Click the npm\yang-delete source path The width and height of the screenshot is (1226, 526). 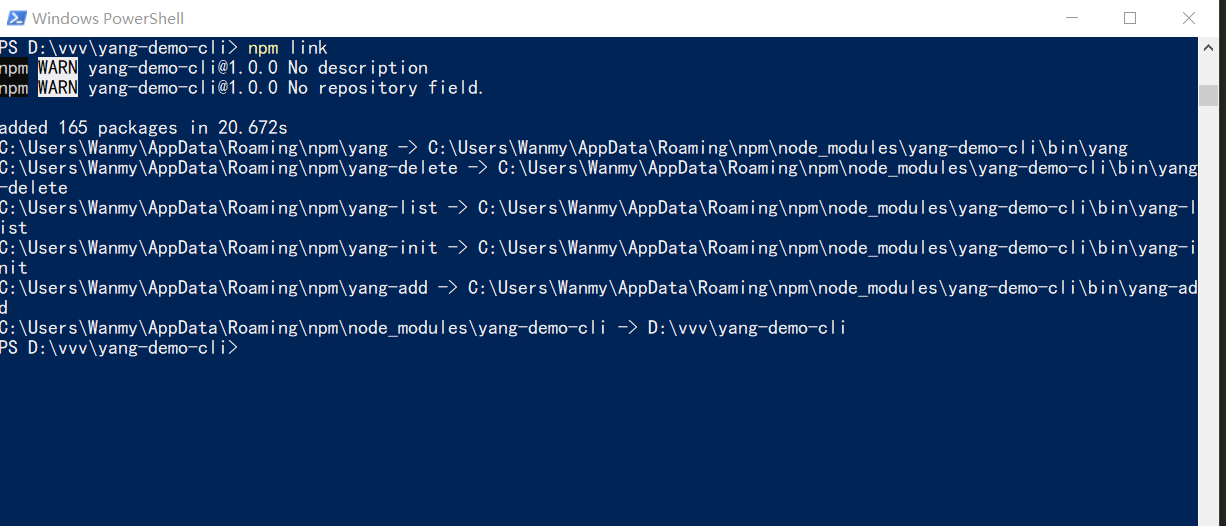click(228, 168)
